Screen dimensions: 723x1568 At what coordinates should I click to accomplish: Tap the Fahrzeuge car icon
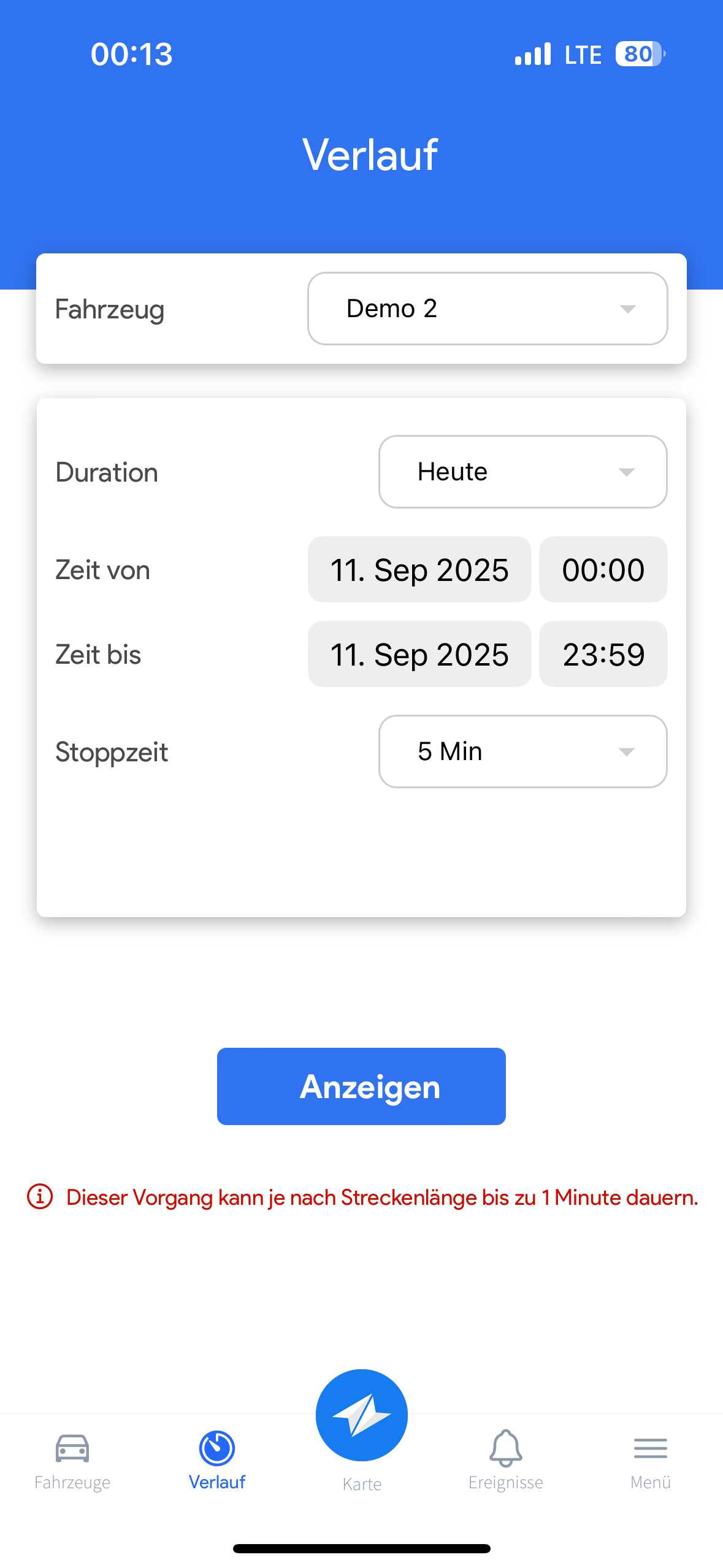[72, 1448]
